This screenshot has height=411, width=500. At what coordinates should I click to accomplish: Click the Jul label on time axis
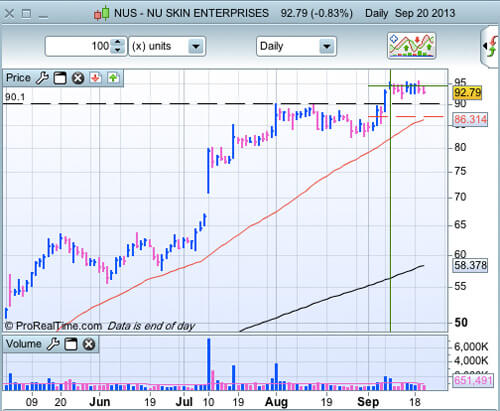point(184,402)
